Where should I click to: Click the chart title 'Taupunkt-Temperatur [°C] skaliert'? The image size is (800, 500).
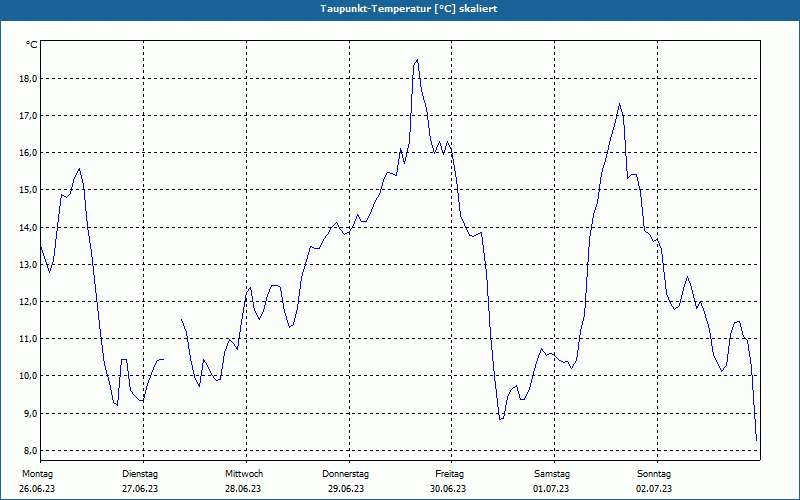click(409, 9)
